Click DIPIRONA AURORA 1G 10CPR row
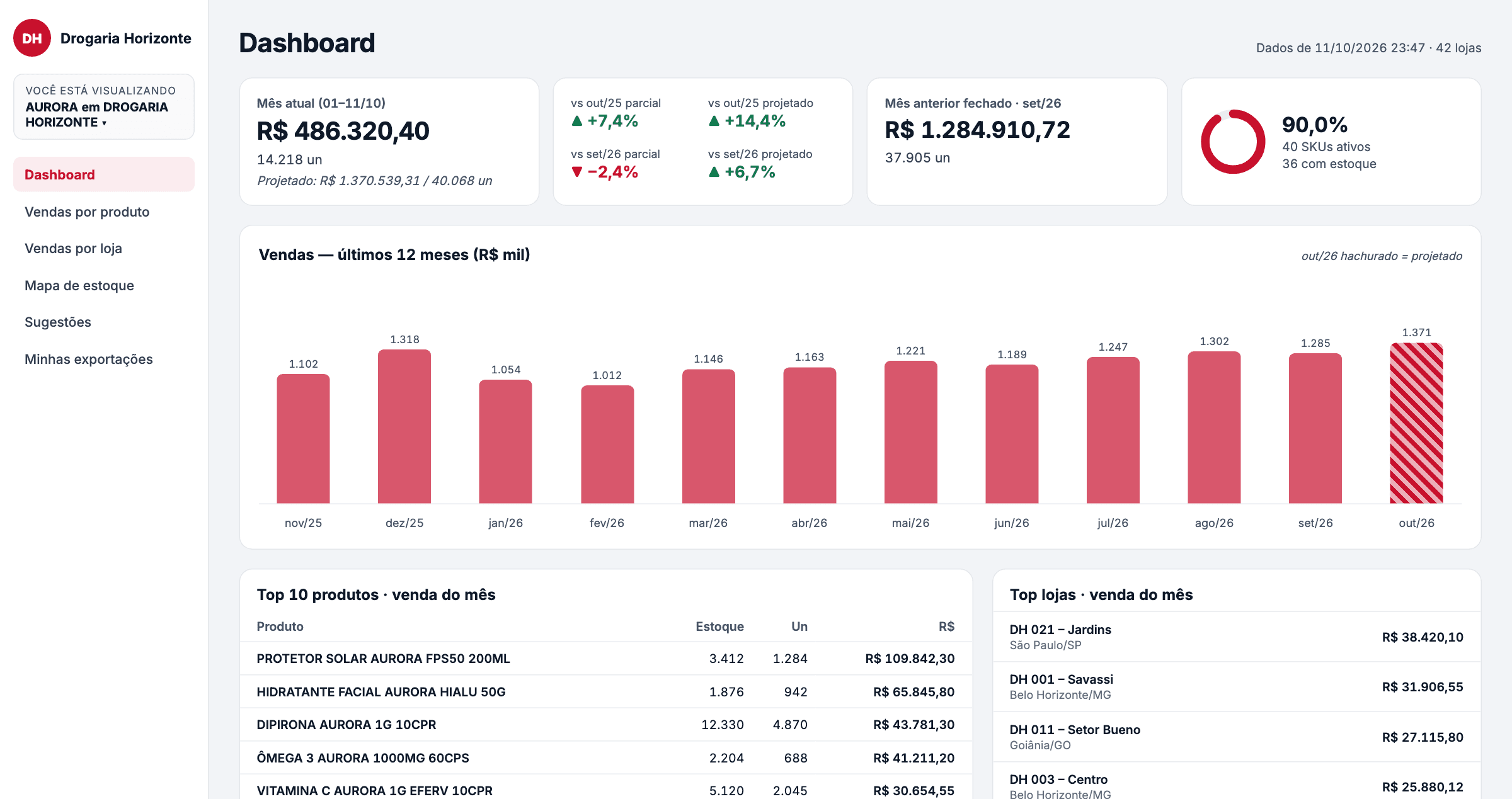This screenshot has height=799, width=1512. coord(606,725)
